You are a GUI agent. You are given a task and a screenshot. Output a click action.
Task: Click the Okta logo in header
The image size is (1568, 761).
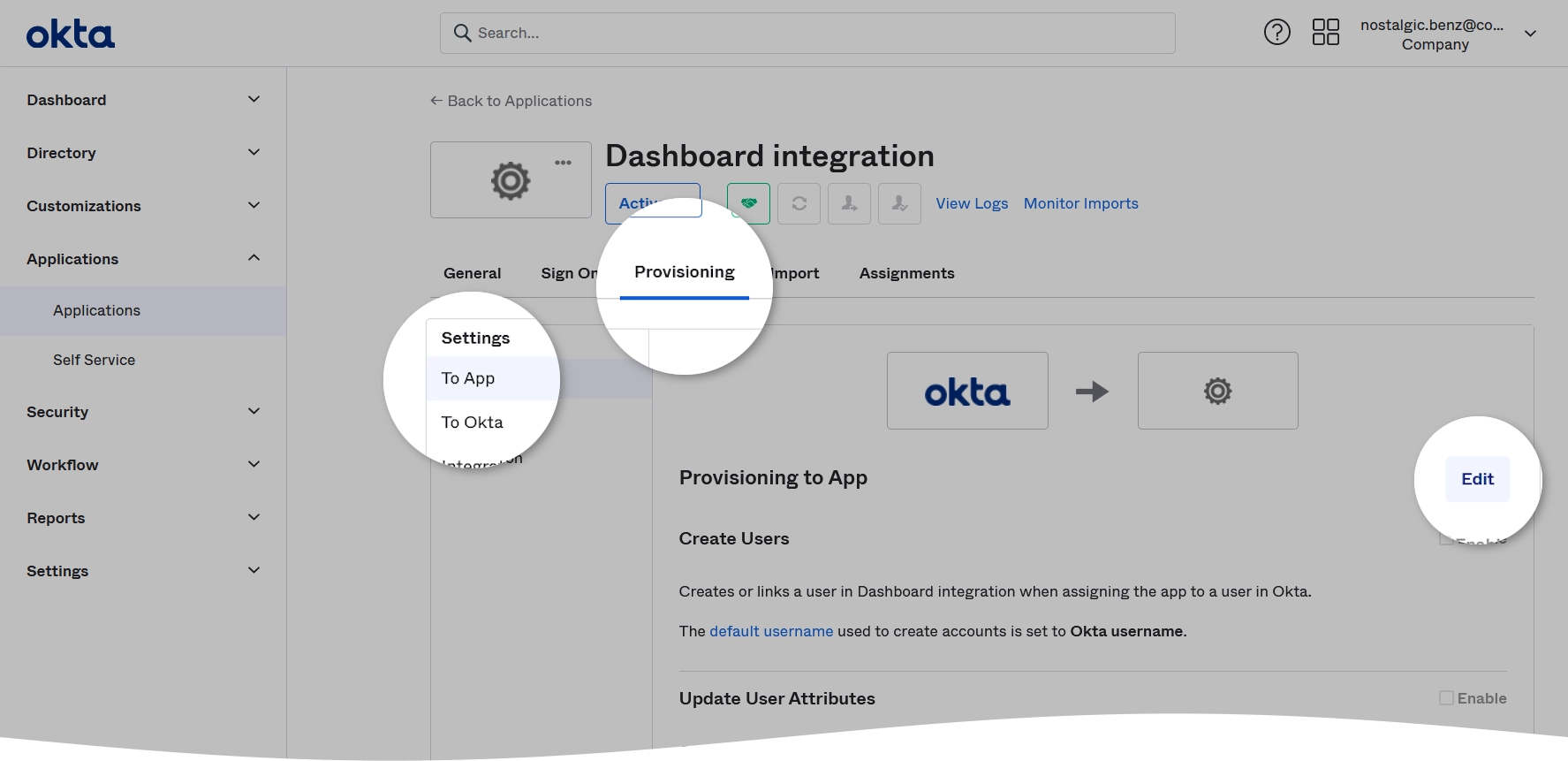coord(71,34)
